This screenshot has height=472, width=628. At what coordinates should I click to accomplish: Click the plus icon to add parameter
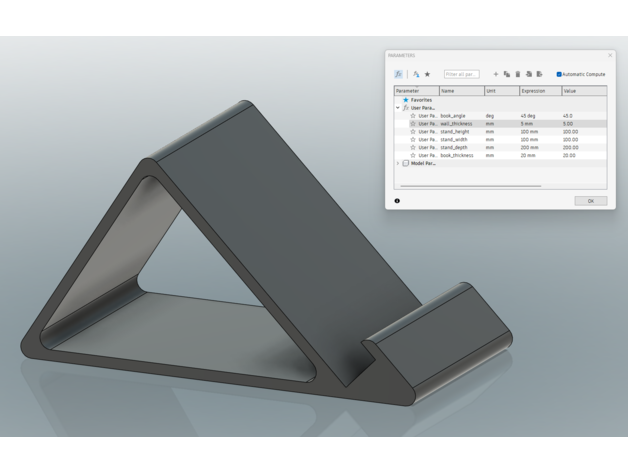coord(496,74)
